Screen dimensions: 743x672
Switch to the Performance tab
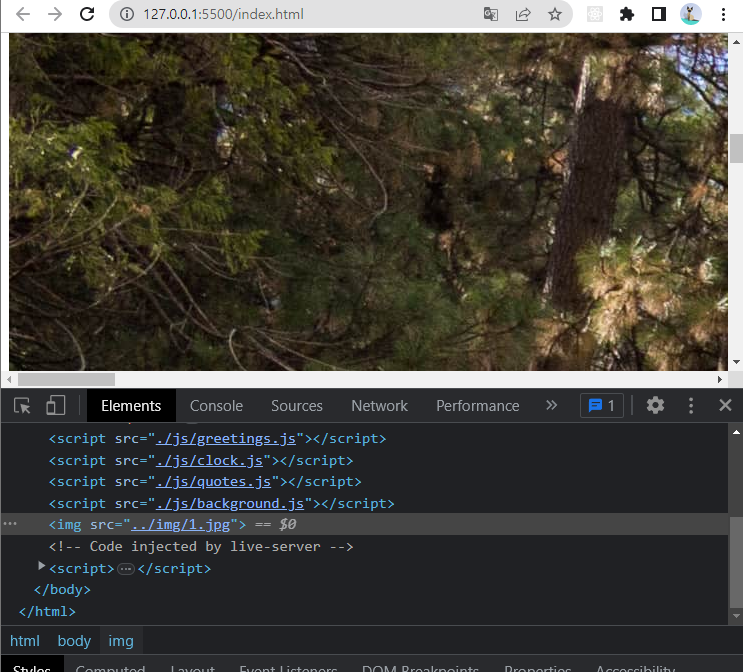tap(478, 406)
